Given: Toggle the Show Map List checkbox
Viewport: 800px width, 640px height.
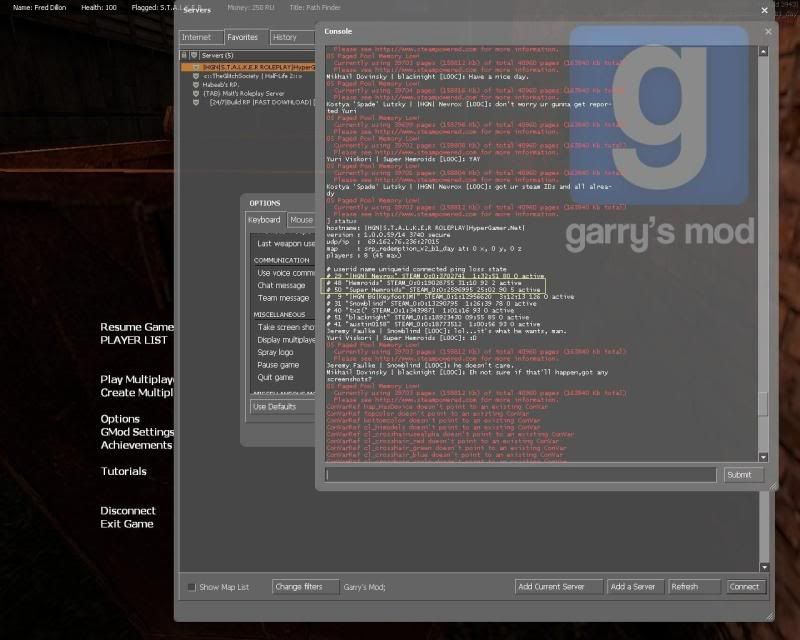Looking at the screenshot, I should [192, 587].
